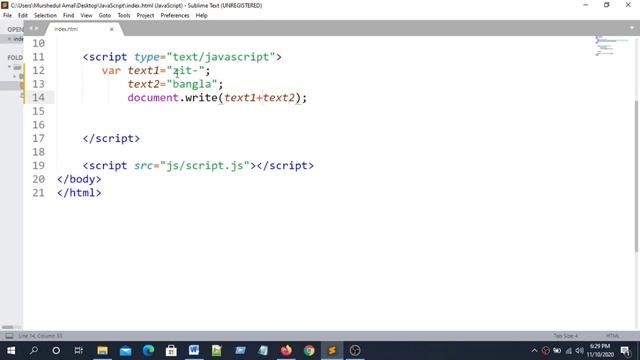Open File Explorer from the taskbar
This screenshot has width=640, height=360.
pos(102,351)
